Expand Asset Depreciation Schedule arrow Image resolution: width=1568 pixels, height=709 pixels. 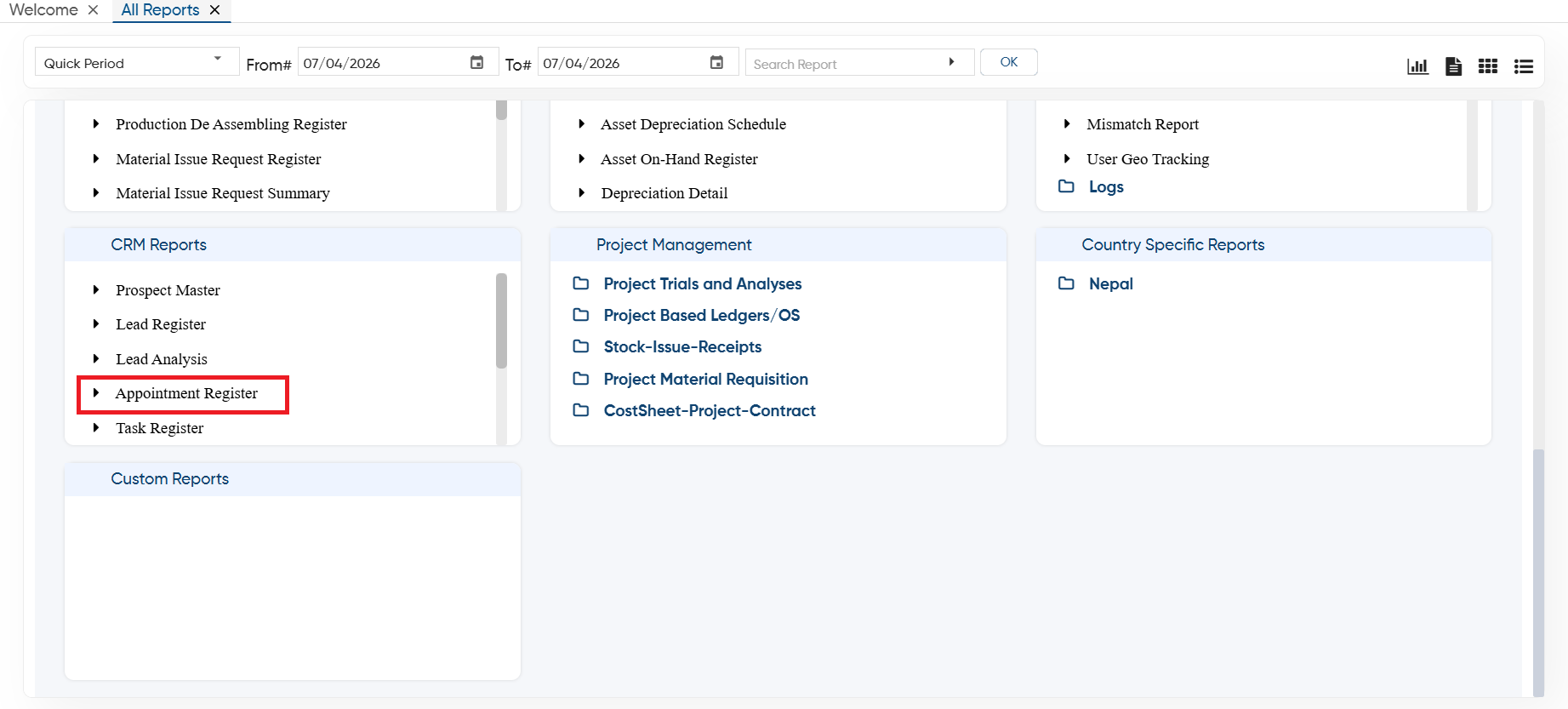pyautogui.click(x=581, y=124)
